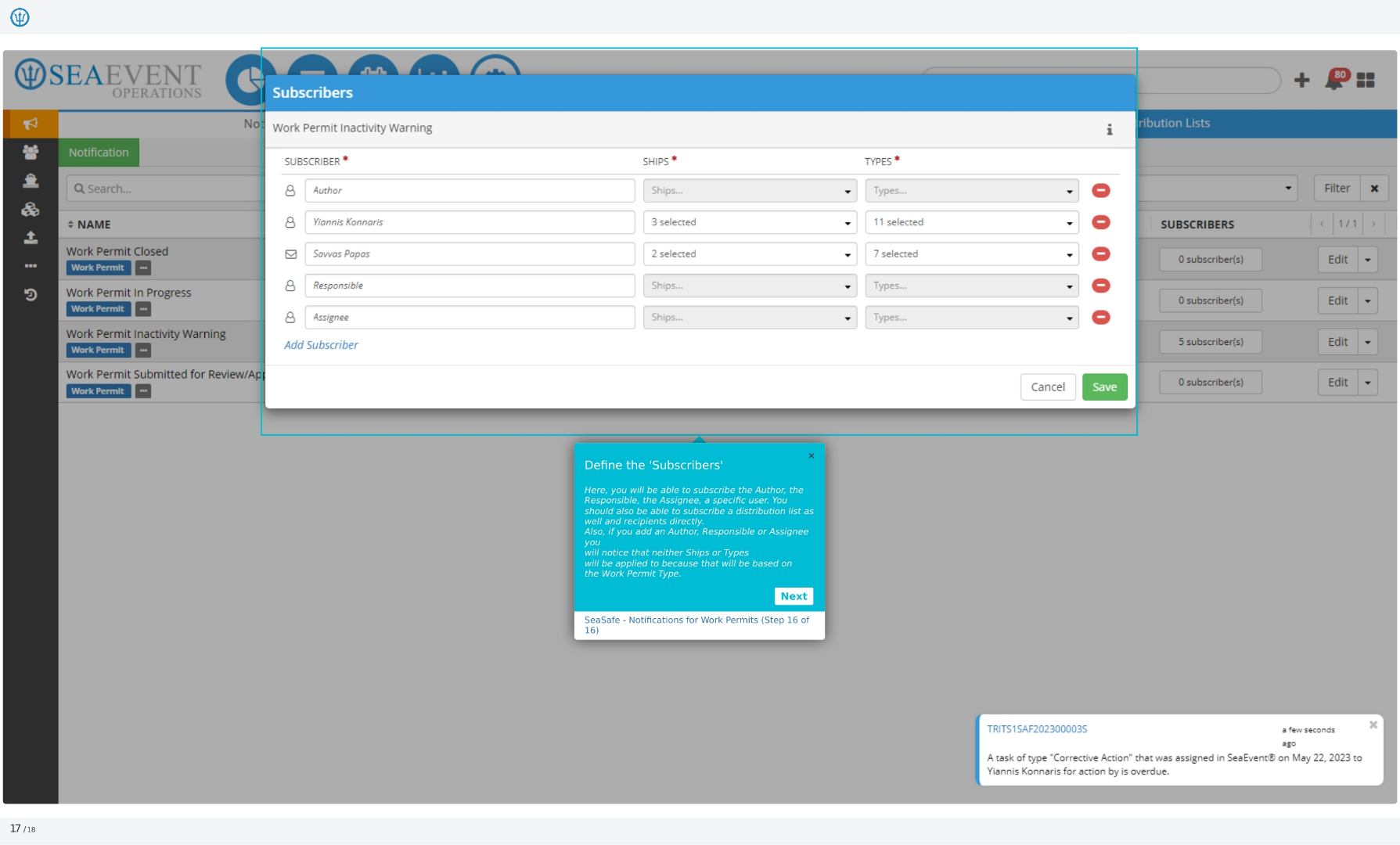
Task: Open the '11 selected' types dropdown
Action: 971,222
